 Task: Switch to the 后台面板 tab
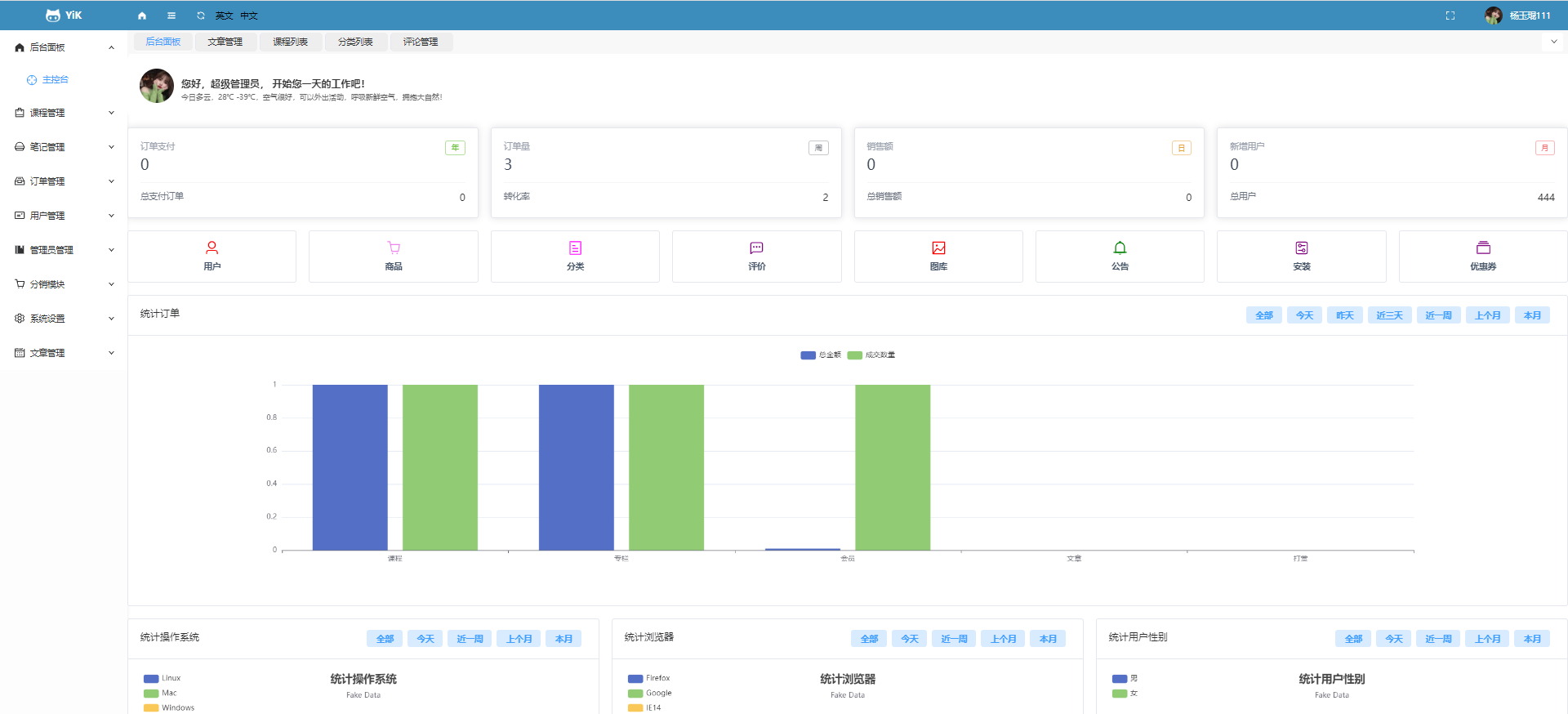(163, 42)
